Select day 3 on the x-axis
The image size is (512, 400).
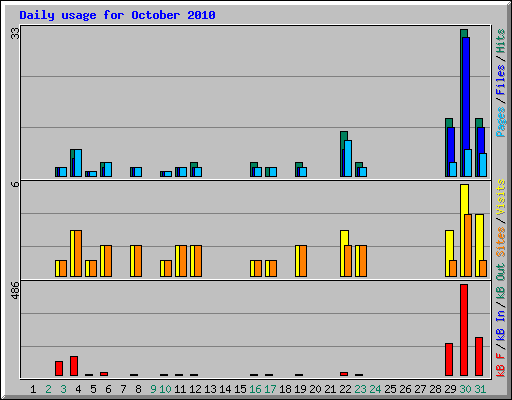(63, 389)
